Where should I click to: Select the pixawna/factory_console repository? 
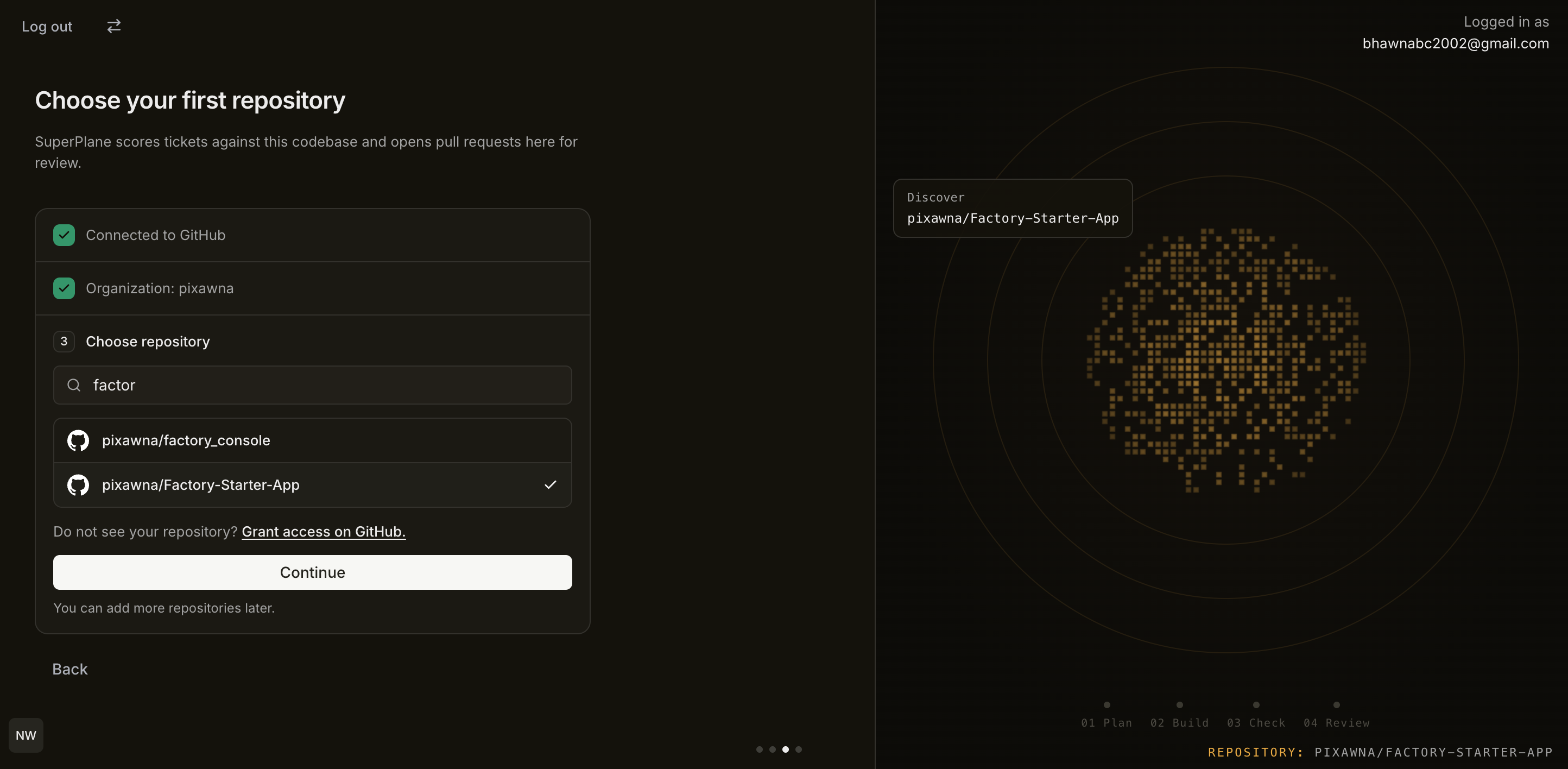click(x=312, y=440)
